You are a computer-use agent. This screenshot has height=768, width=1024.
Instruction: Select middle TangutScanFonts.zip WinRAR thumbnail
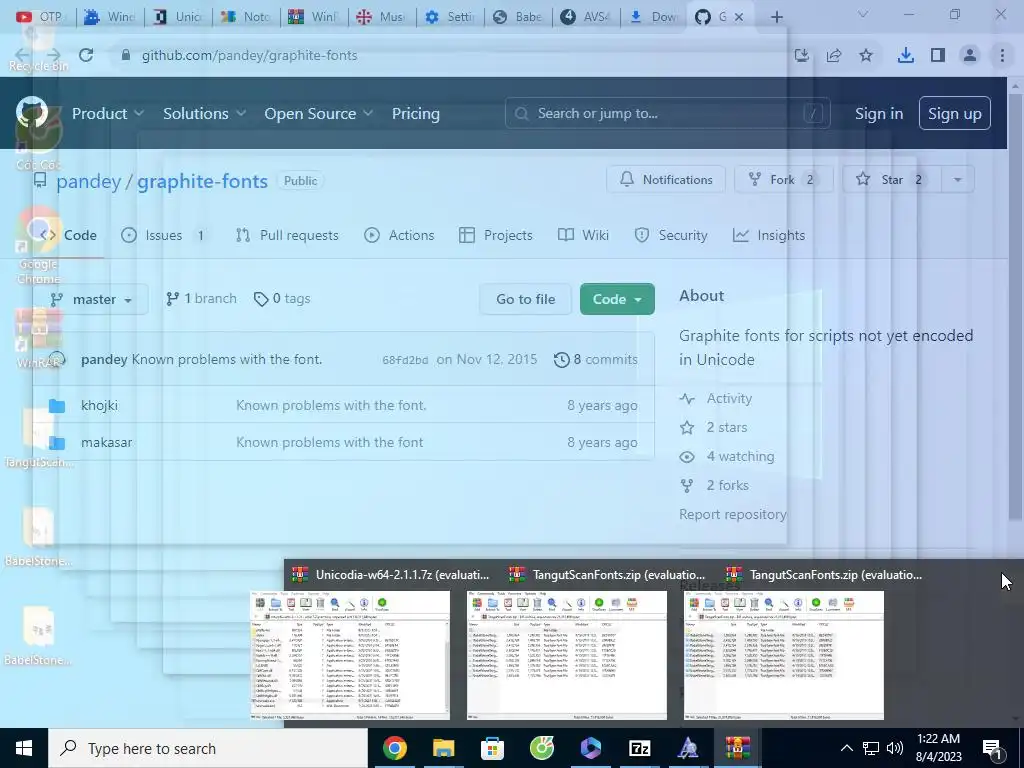[567, 655]
